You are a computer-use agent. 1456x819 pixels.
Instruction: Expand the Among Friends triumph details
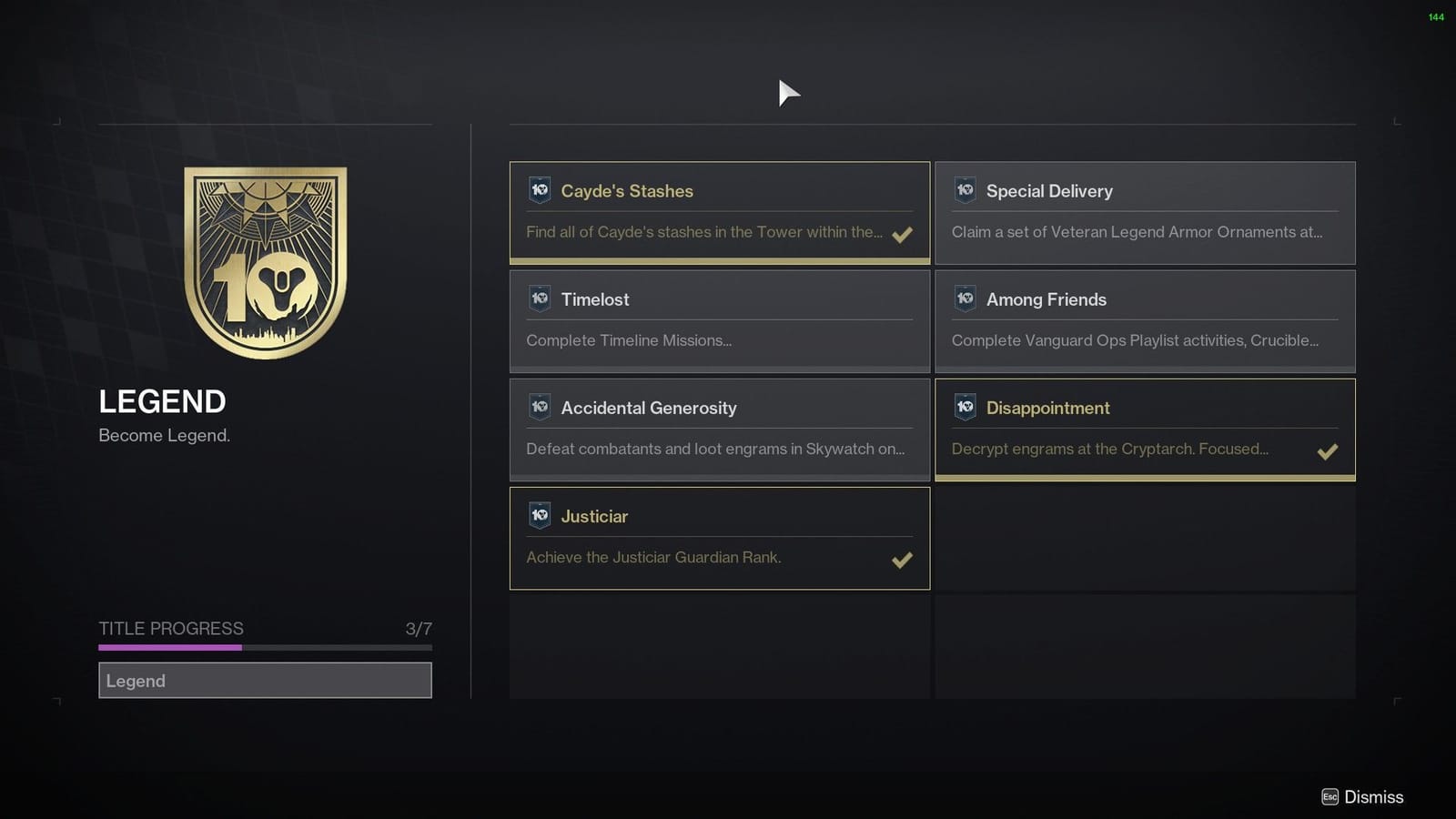[x=1145, y=319]
